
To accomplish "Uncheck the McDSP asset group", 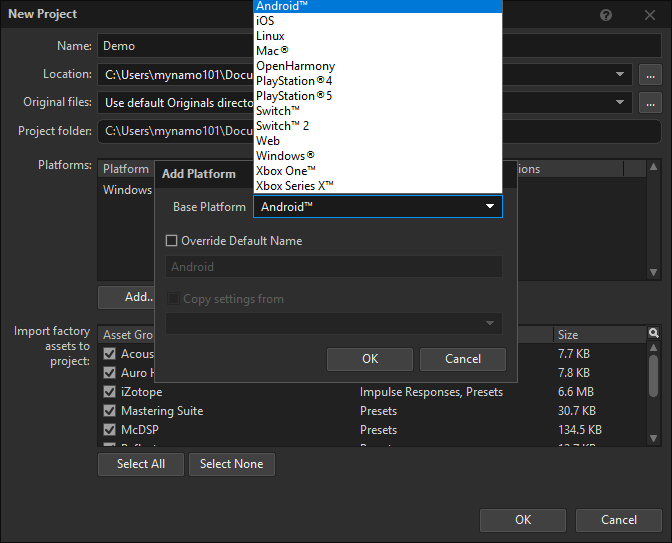I will point(110,429).
